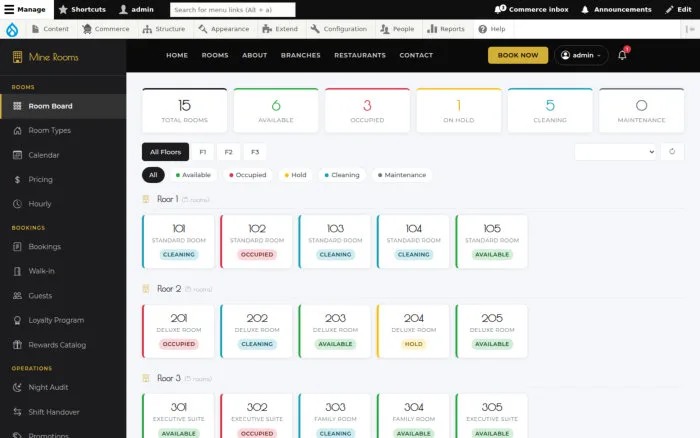Click the Edit pencil button
Screen dimensions: 700x438
pos(678,9)
